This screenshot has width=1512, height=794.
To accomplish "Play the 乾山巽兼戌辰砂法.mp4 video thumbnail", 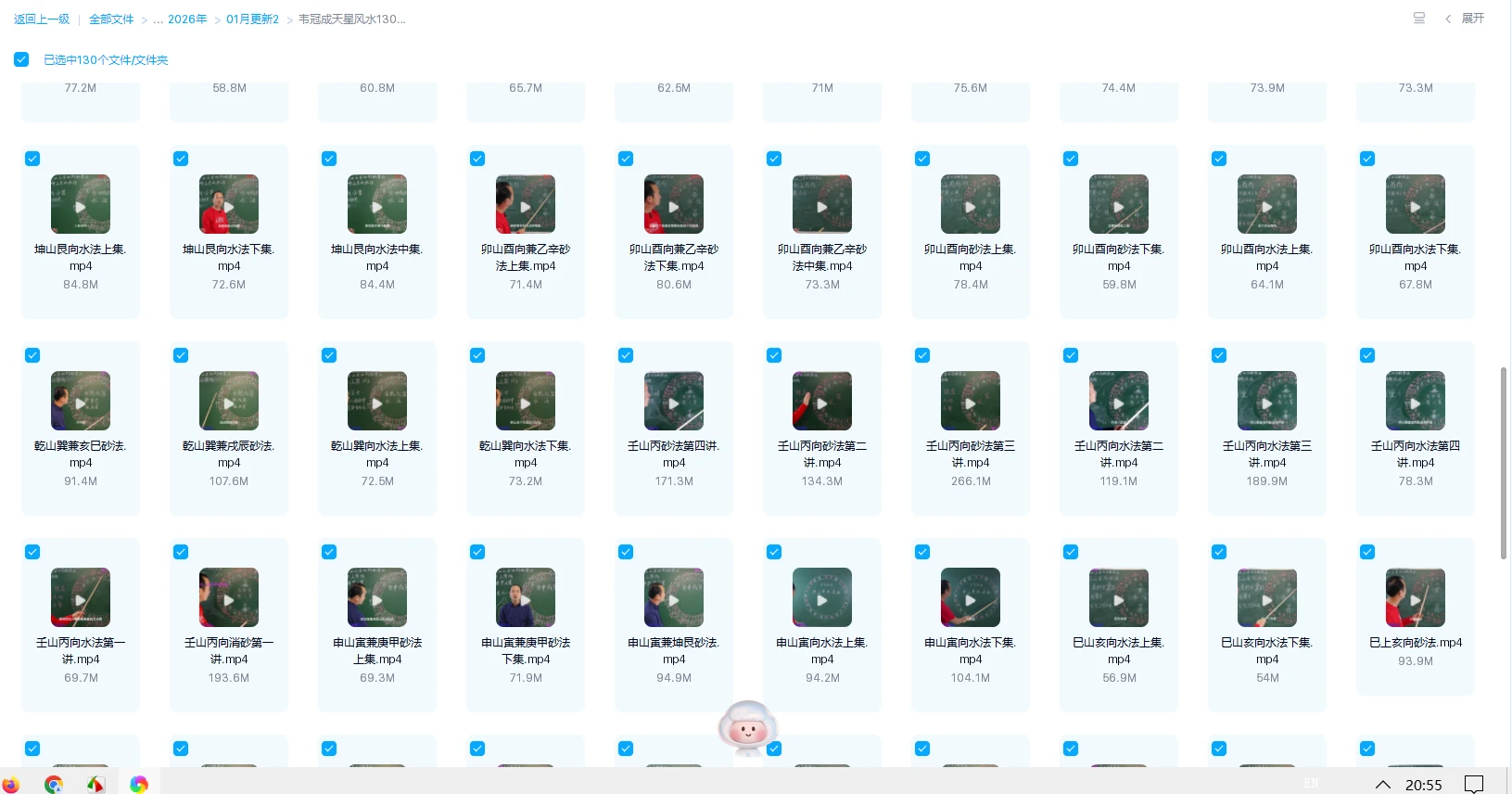I will (229, 401).
